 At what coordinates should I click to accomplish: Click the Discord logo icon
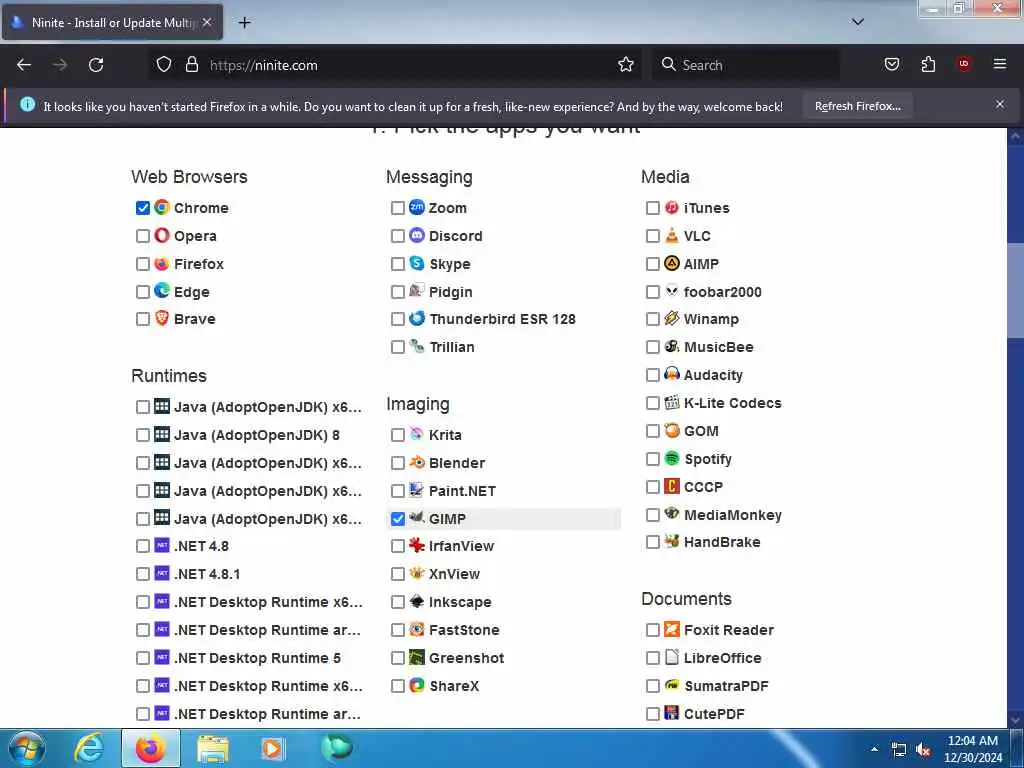417,235
